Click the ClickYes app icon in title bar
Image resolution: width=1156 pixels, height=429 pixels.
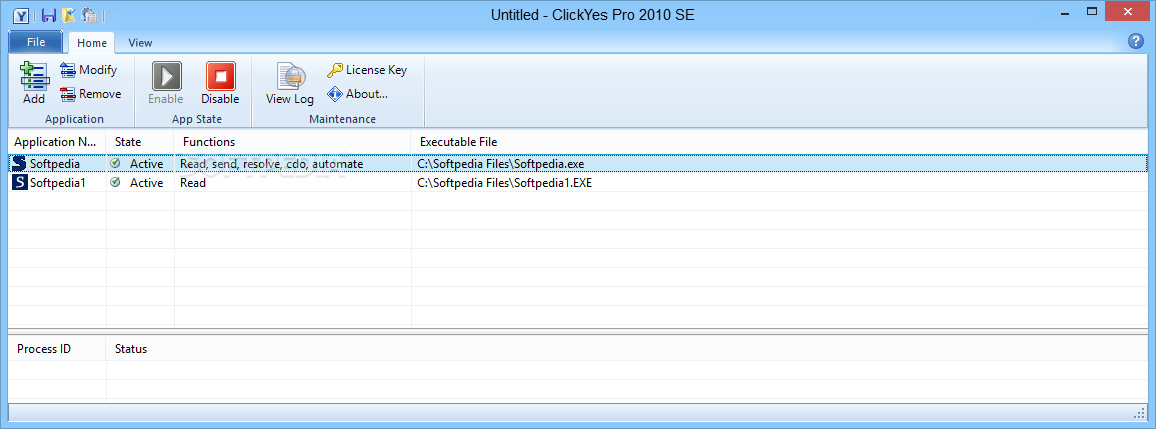[21, 15]
